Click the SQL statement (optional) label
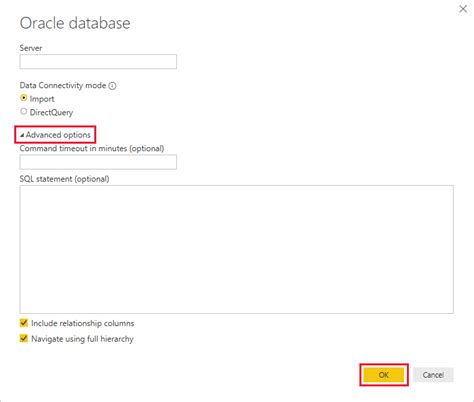This screenshot has height=402, width=474. point(64,179)
